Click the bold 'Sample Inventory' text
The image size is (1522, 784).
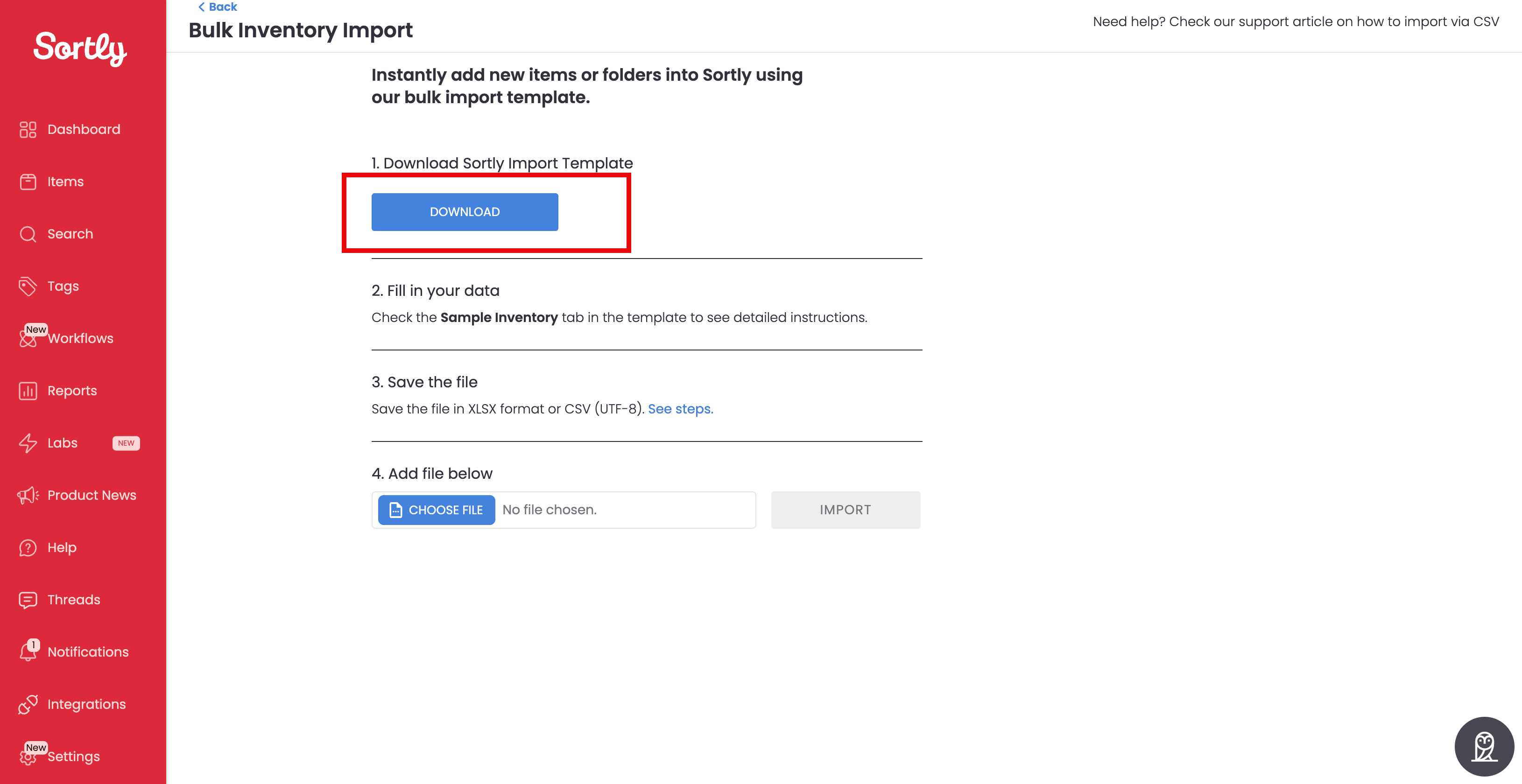(x=499, y=318)
